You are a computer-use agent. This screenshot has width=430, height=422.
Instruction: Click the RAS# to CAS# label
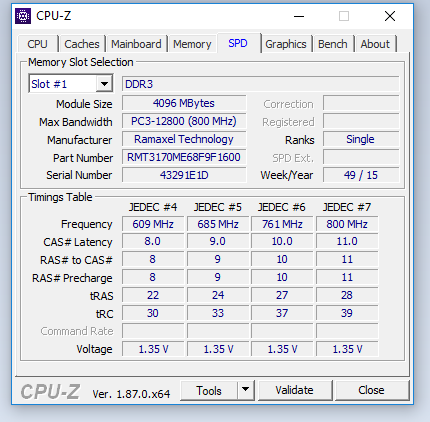(76, 260)
